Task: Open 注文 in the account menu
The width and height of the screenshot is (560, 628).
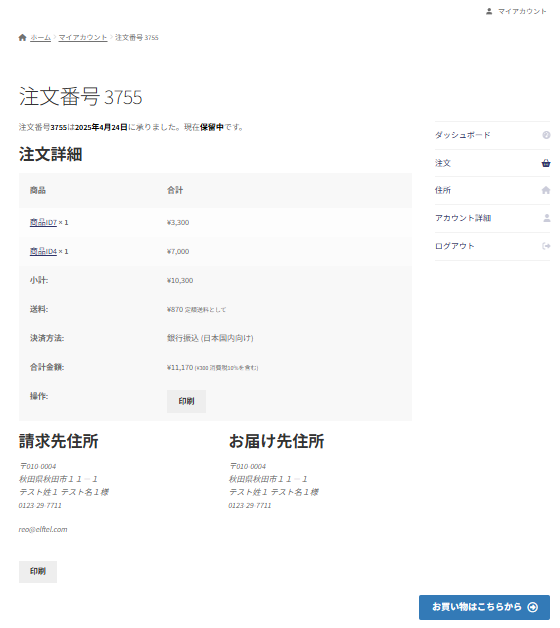Action: (443, 163)
